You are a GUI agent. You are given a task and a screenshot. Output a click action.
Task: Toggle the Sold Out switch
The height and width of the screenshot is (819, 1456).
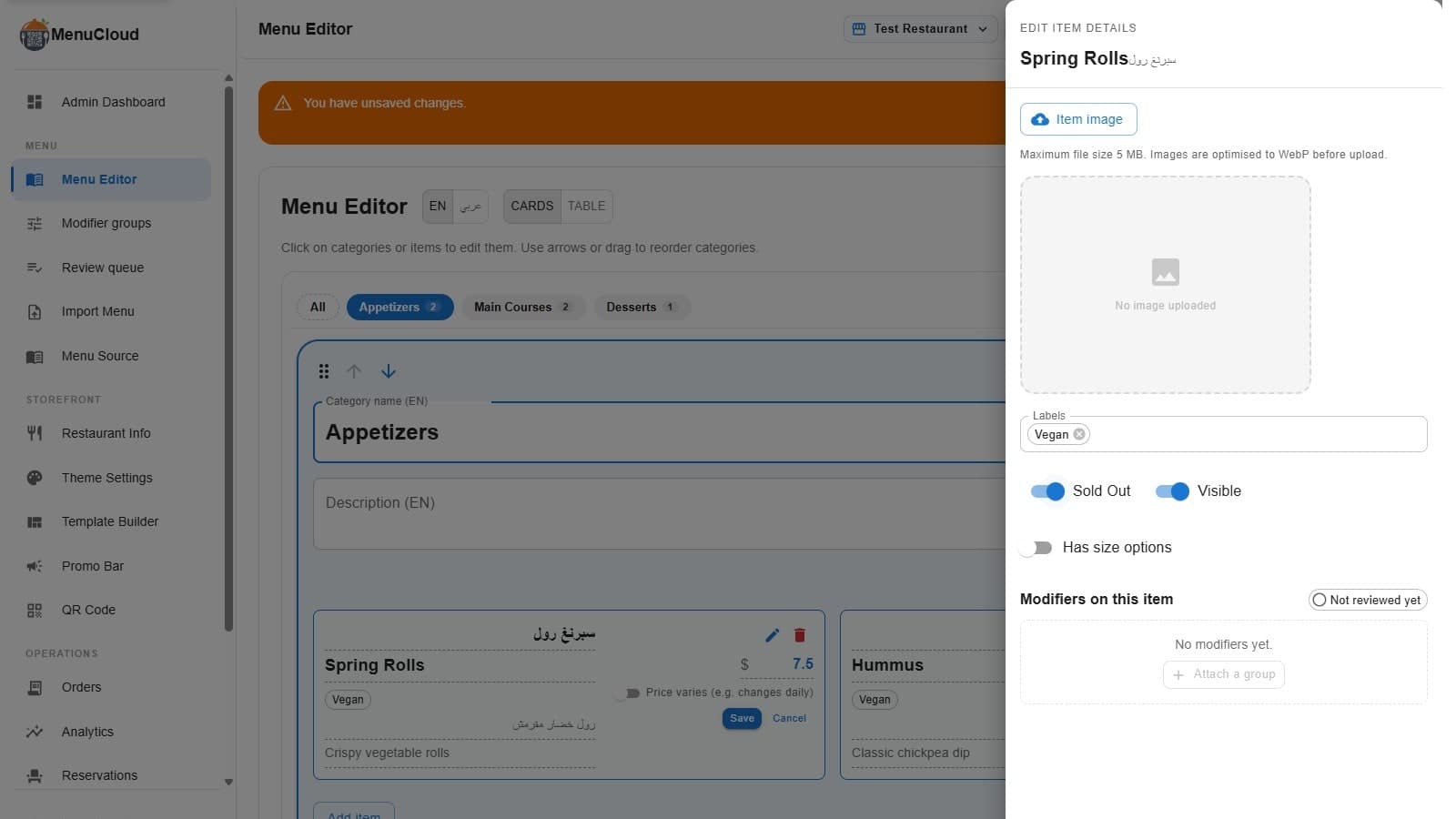1047,491
